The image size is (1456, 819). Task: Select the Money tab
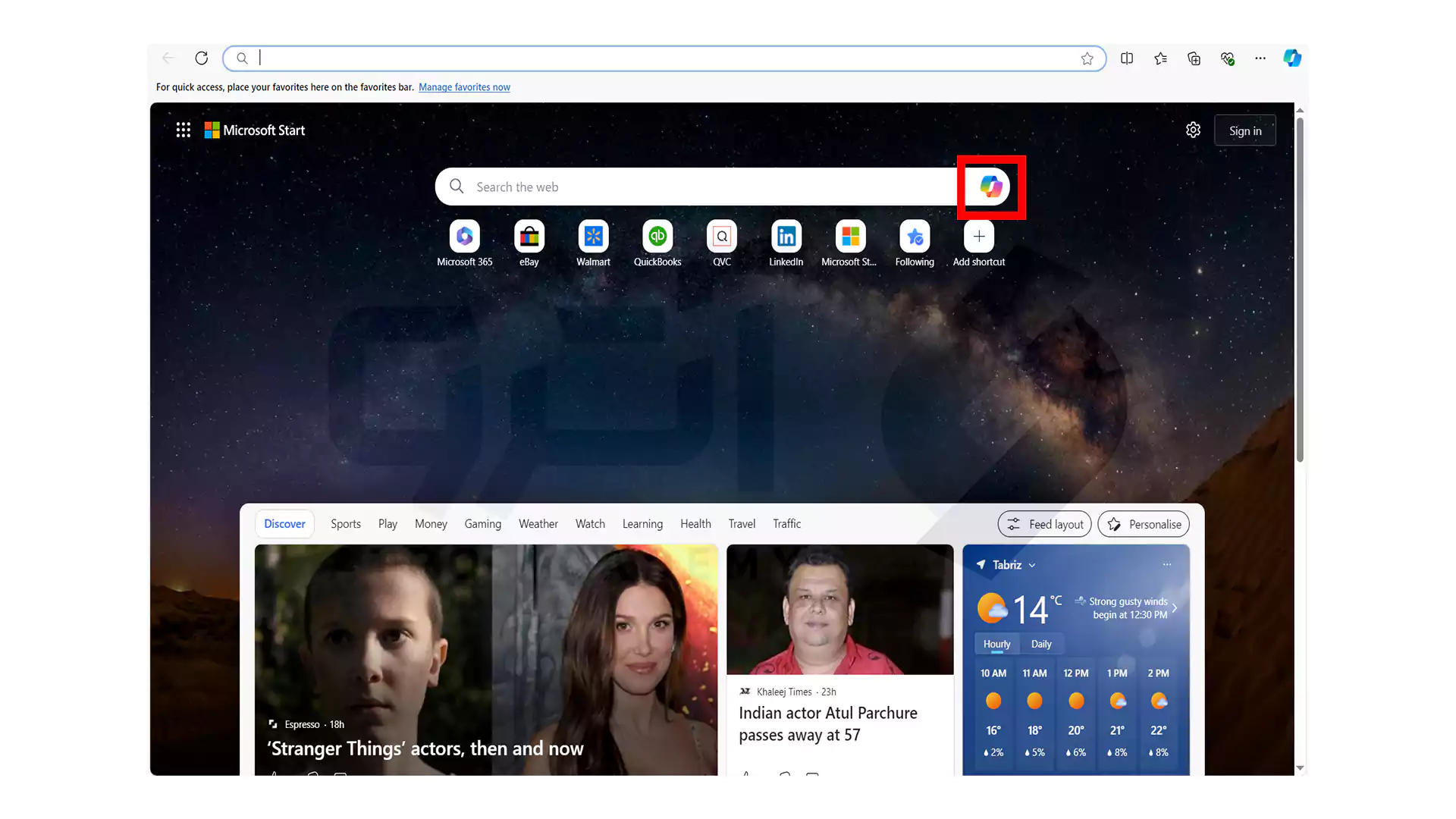431,524
